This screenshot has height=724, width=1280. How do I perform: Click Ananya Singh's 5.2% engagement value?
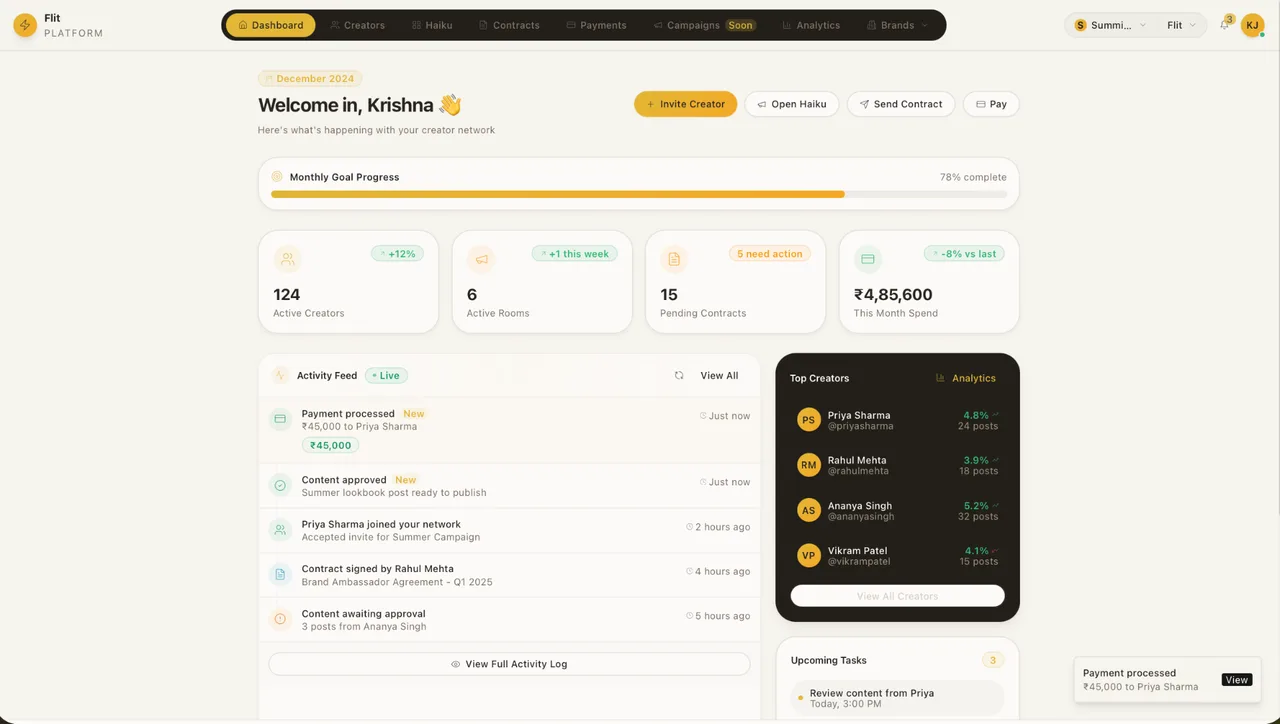pyautogui.click(x=976, y=506)
